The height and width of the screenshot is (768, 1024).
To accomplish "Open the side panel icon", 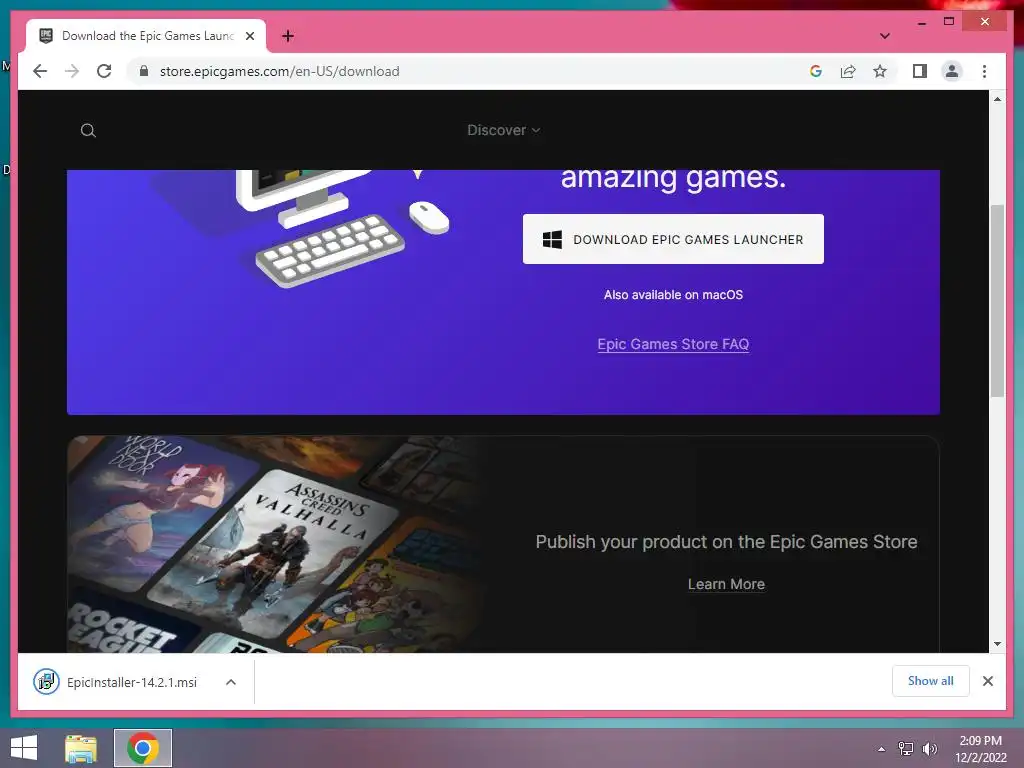I will pyautogui.click(x=920, y=71).
